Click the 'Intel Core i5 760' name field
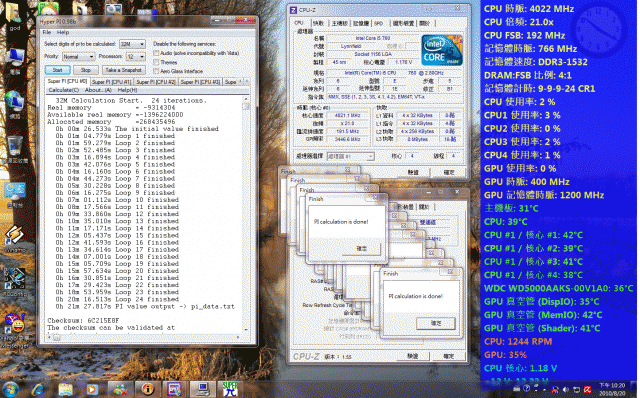This screenshot has height=398, width=640. [x=373, y=38]
